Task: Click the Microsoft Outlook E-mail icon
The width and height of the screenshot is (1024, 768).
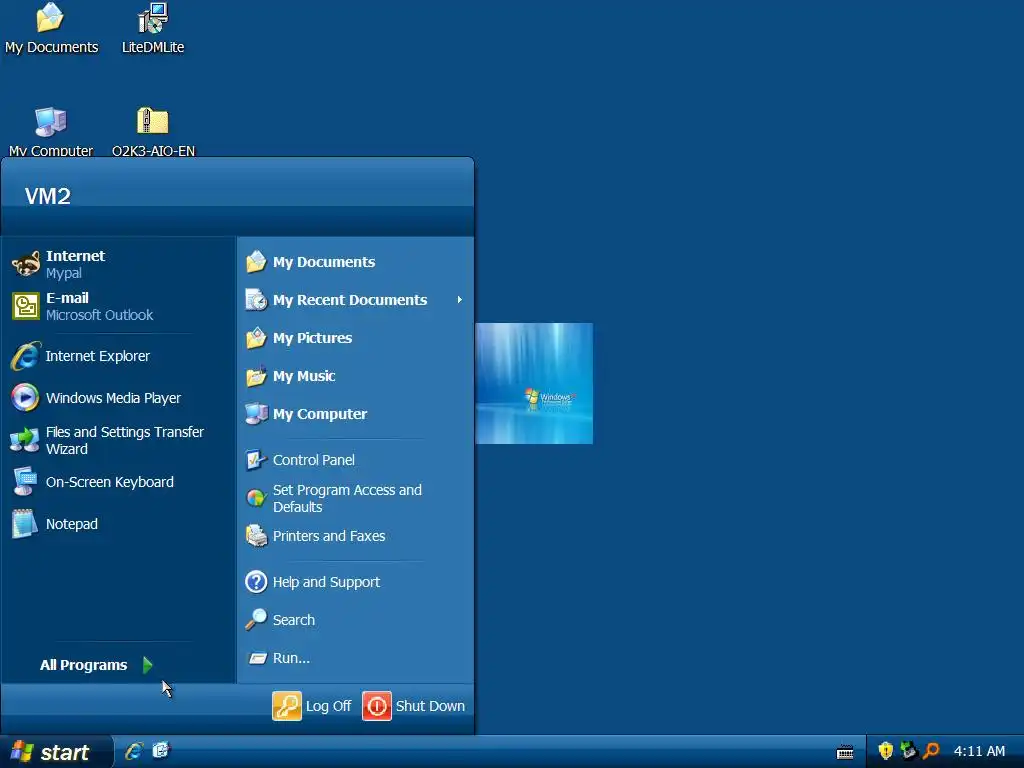Action: point(25,306)
